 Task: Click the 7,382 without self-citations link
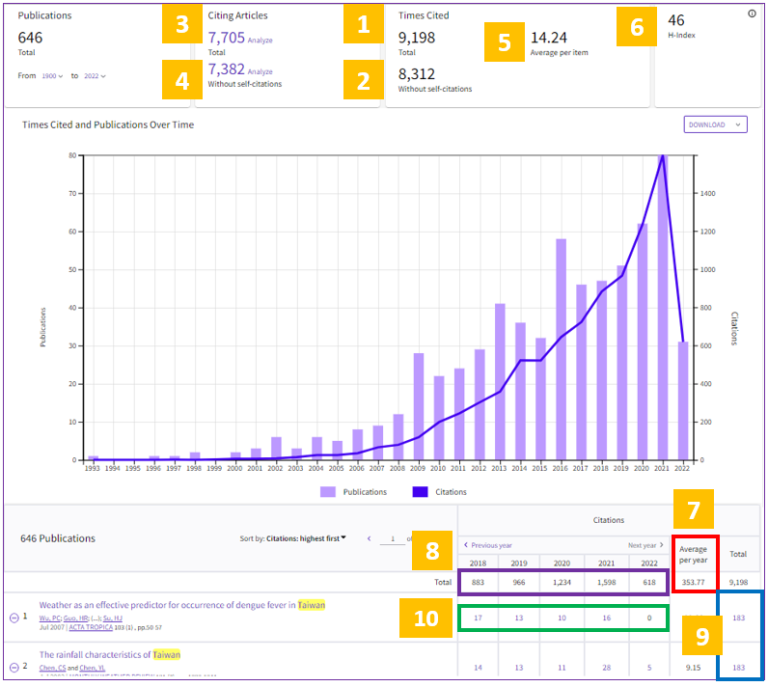[x=226, y=69]
